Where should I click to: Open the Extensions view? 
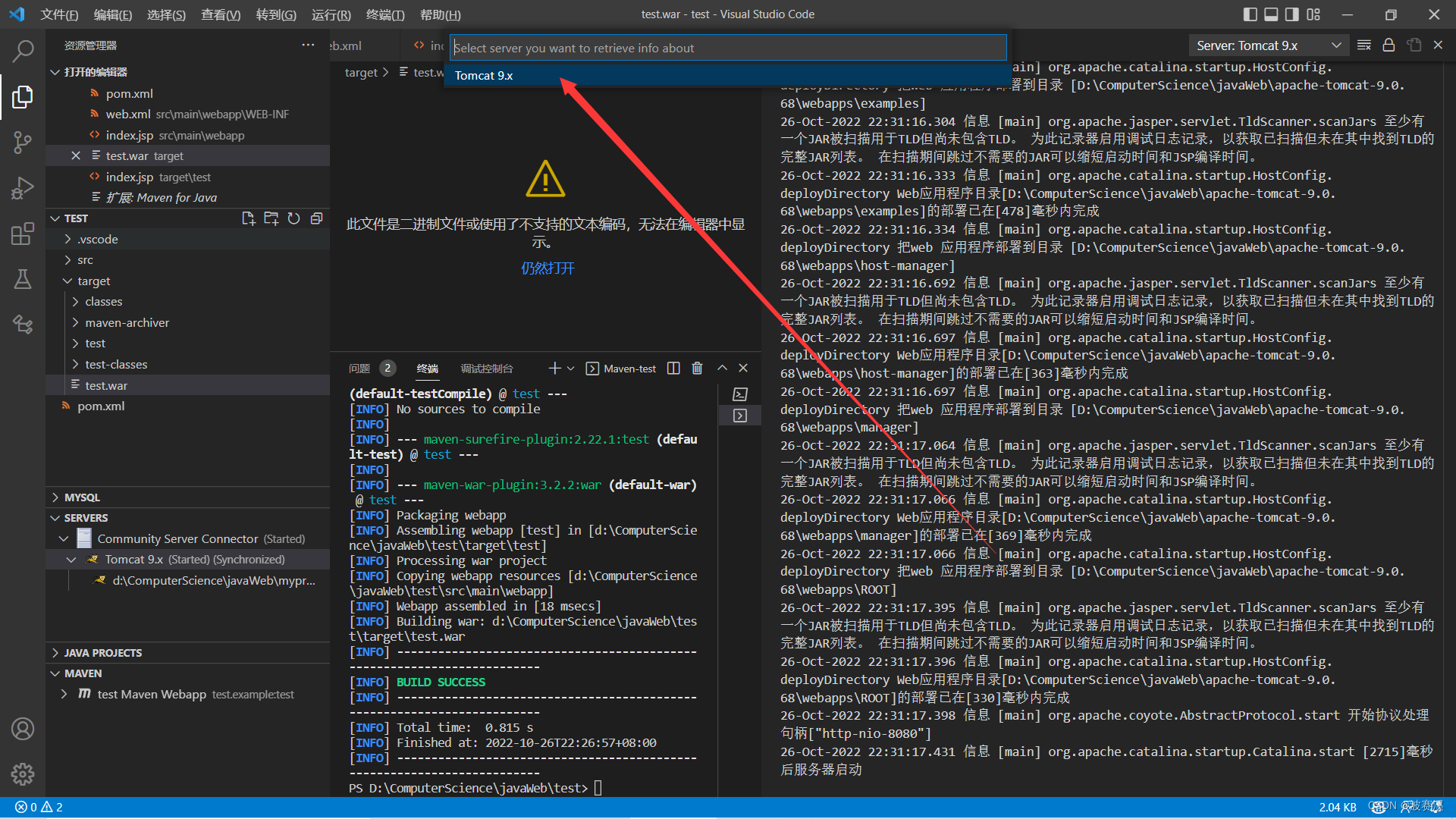coord(23,234)
